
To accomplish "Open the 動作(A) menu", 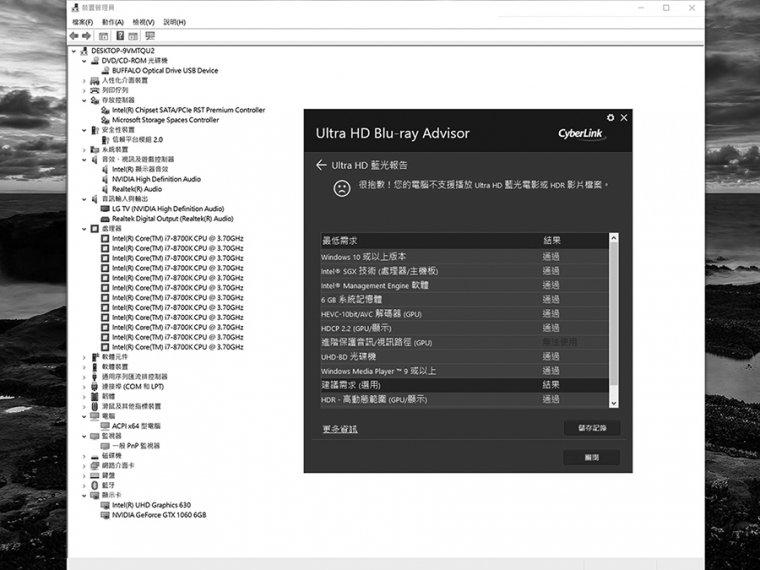I will pyautogui.click(x=113, y=22).
